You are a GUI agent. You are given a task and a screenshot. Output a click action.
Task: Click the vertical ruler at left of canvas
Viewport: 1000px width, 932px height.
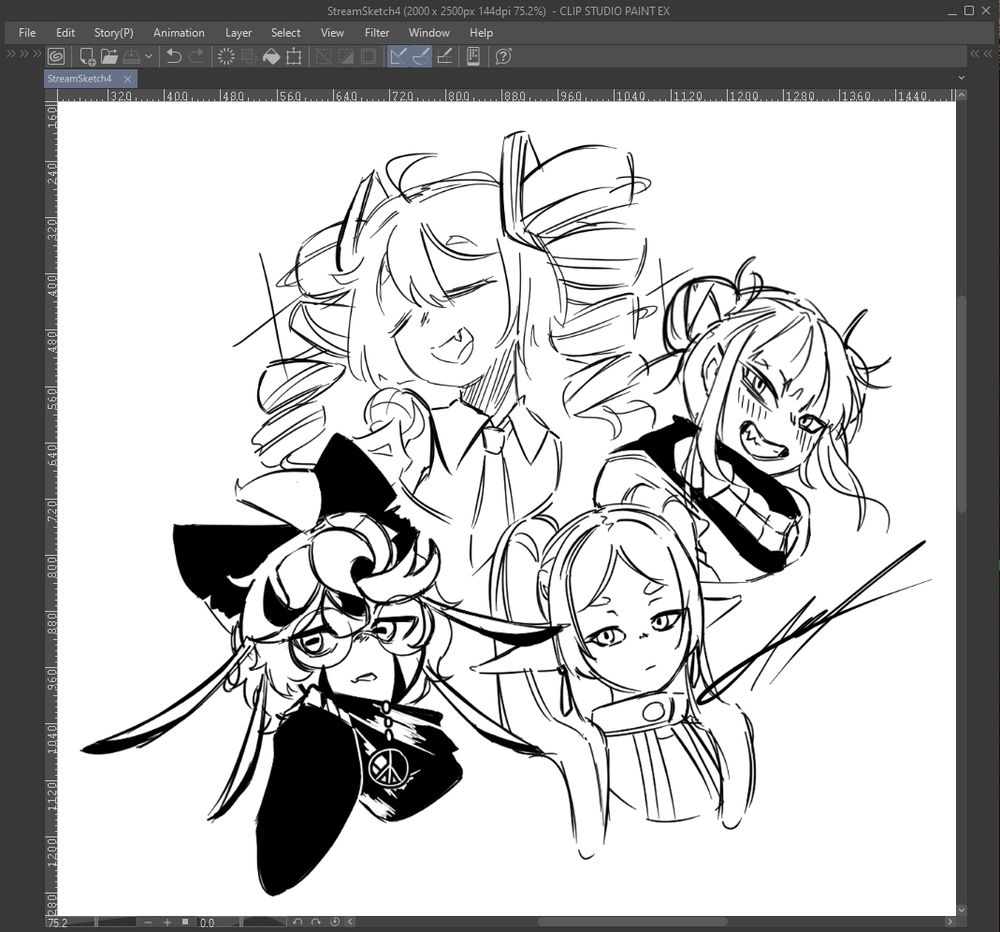tap(52, 508)
